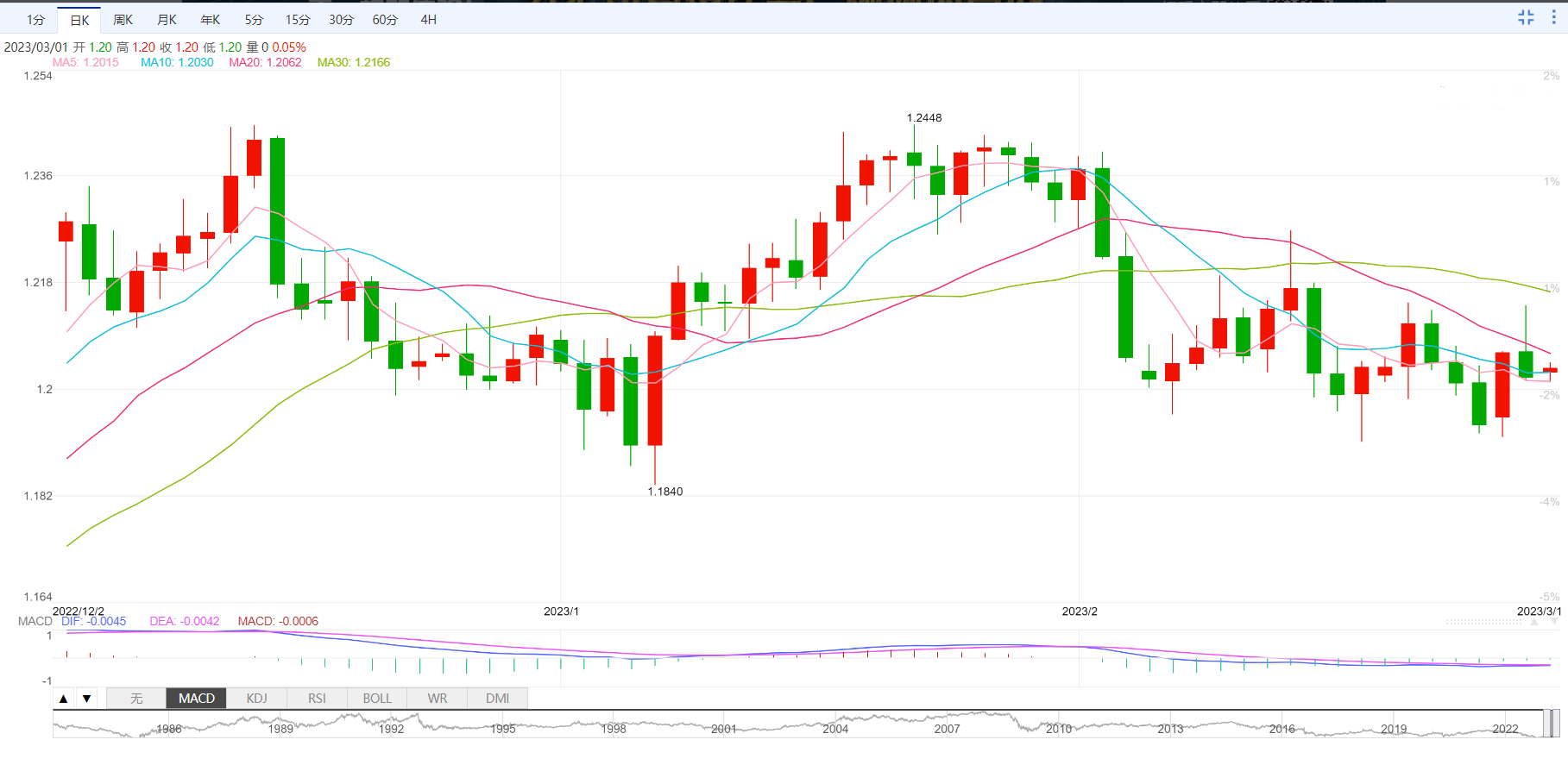
Task: Click the timeline range slider handle
Action: tap(1551, 724)
